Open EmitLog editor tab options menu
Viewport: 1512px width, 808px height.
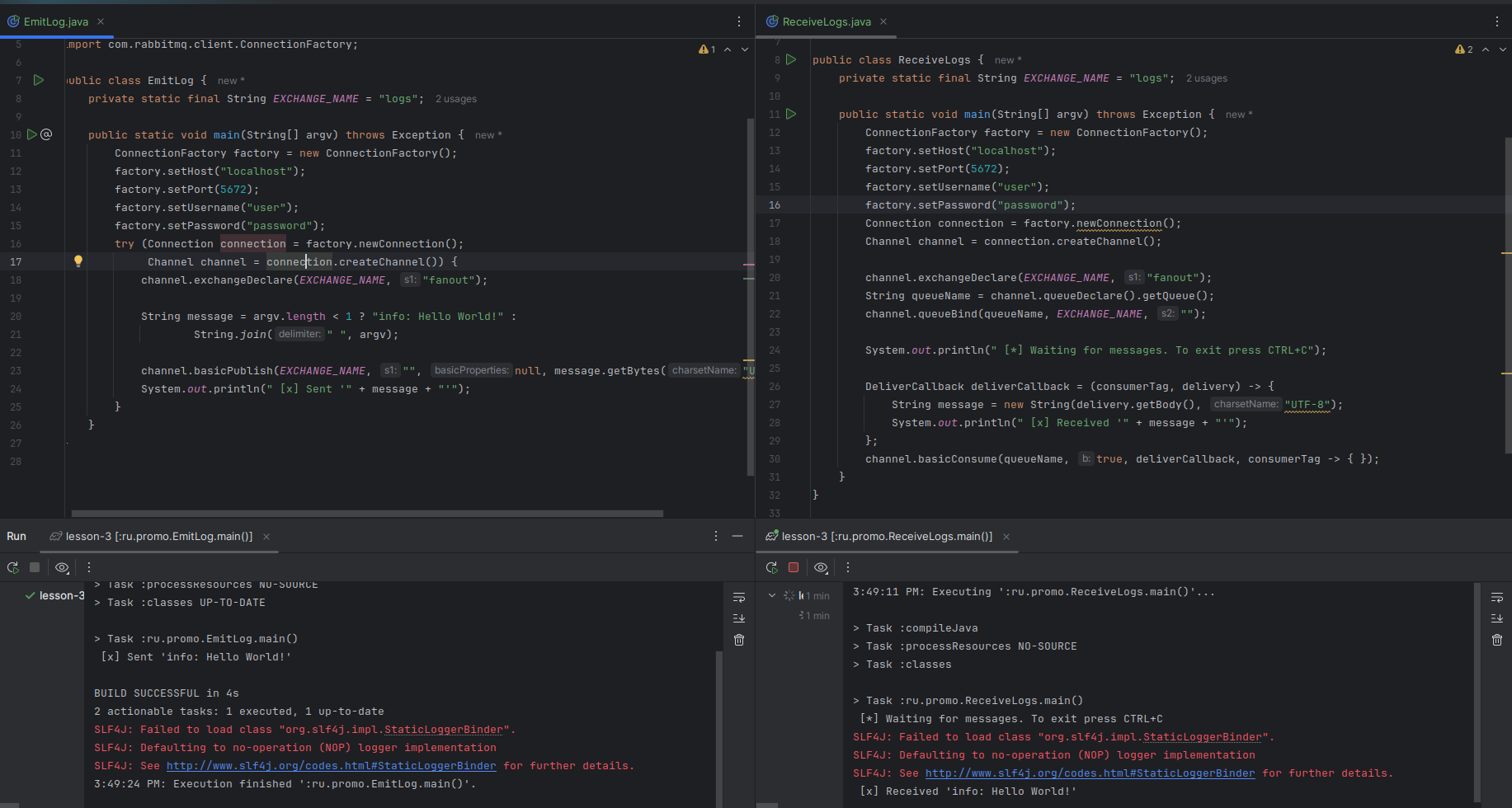click(x=738, y=21)
